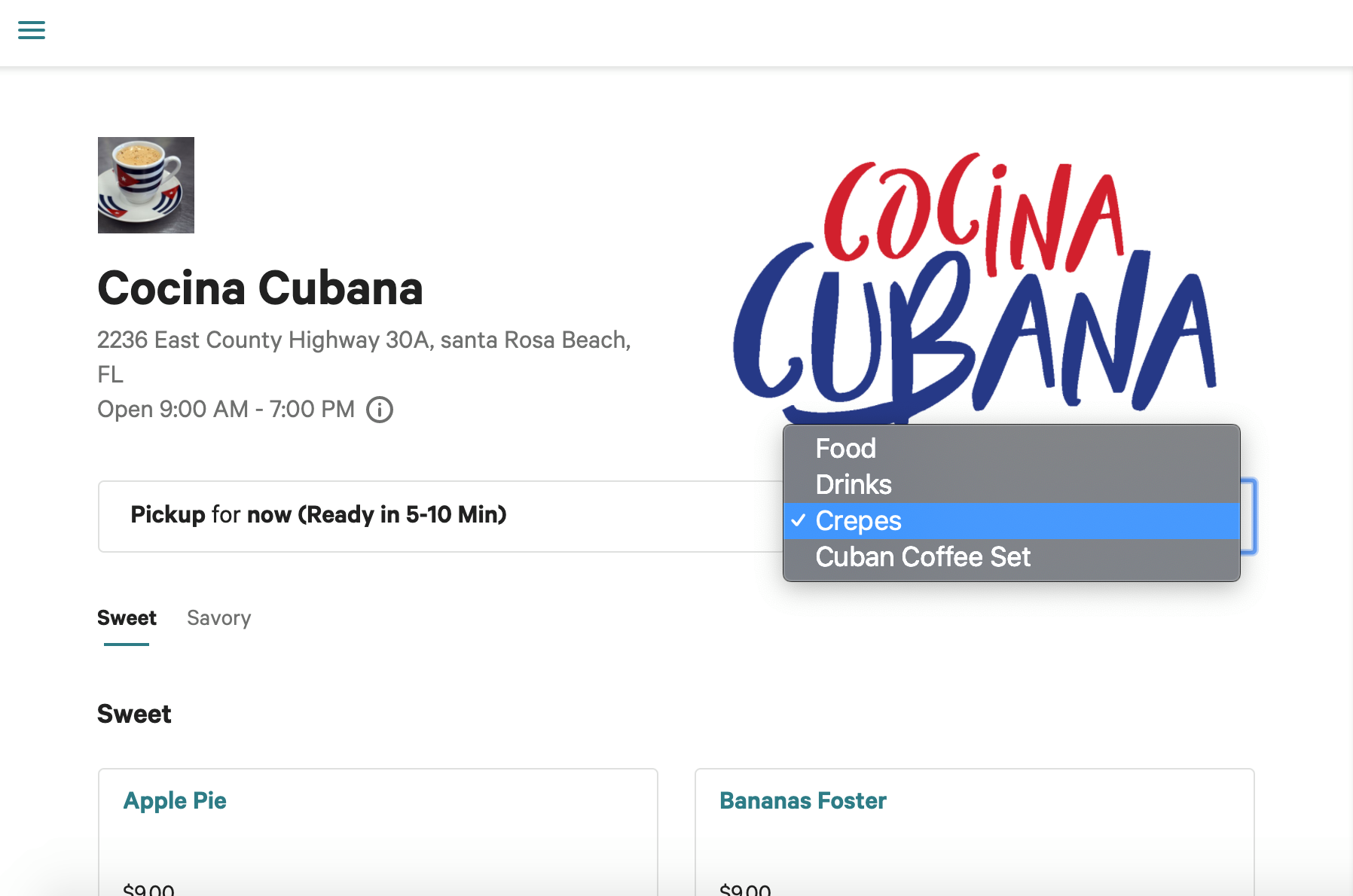The width and height of the screenshot is (1353, 896).
Task: Select Drinks in the dropdown list
Action: coord(1012,485)
